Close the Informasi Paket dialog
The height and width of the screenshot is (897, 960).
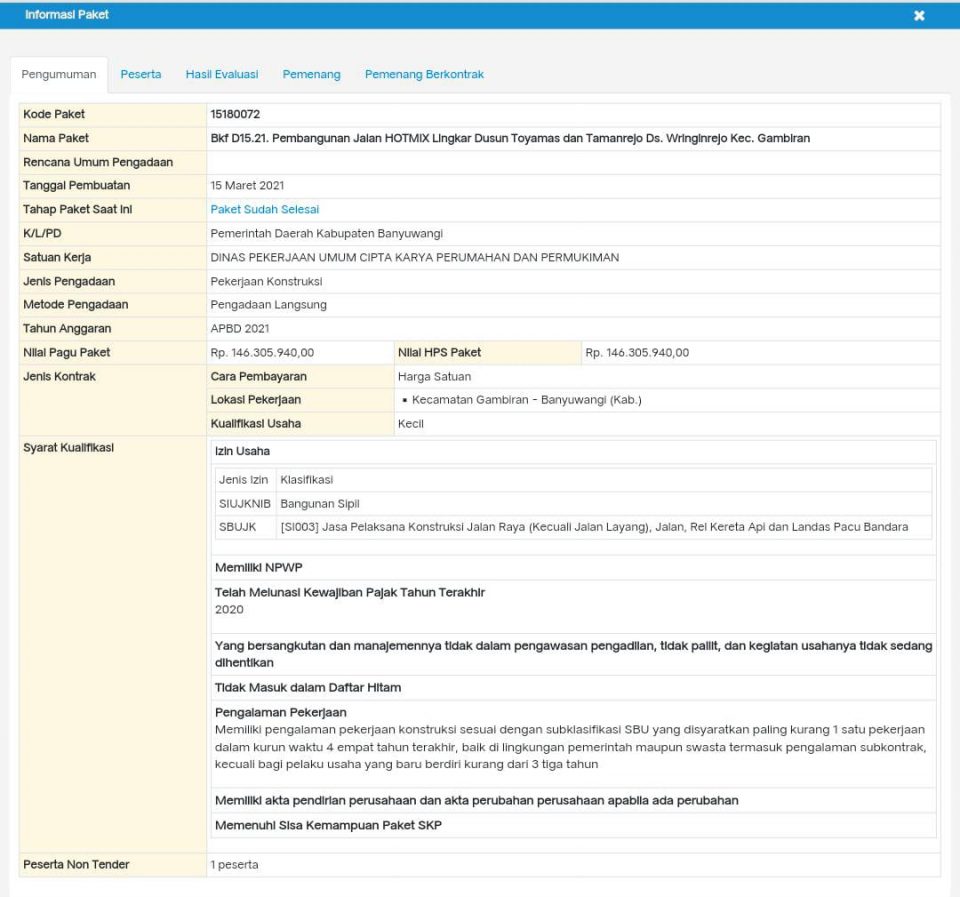pyautogui.click(x=919, y=16)
